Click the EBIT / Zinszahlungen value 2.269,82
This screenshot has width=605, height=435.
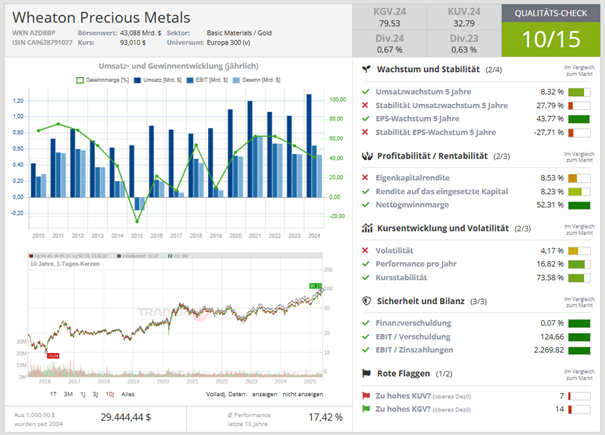[549, 350]
